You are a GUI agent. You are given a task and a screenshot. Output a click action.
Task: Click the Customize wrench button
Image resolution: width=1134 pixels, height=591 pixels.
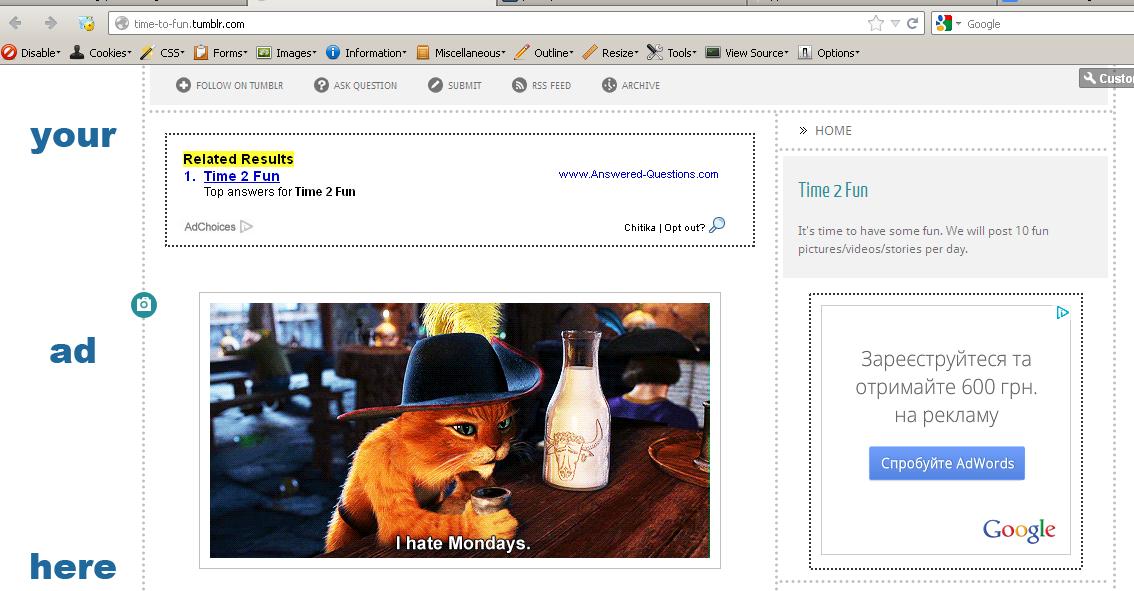(x=1107, y=78)
